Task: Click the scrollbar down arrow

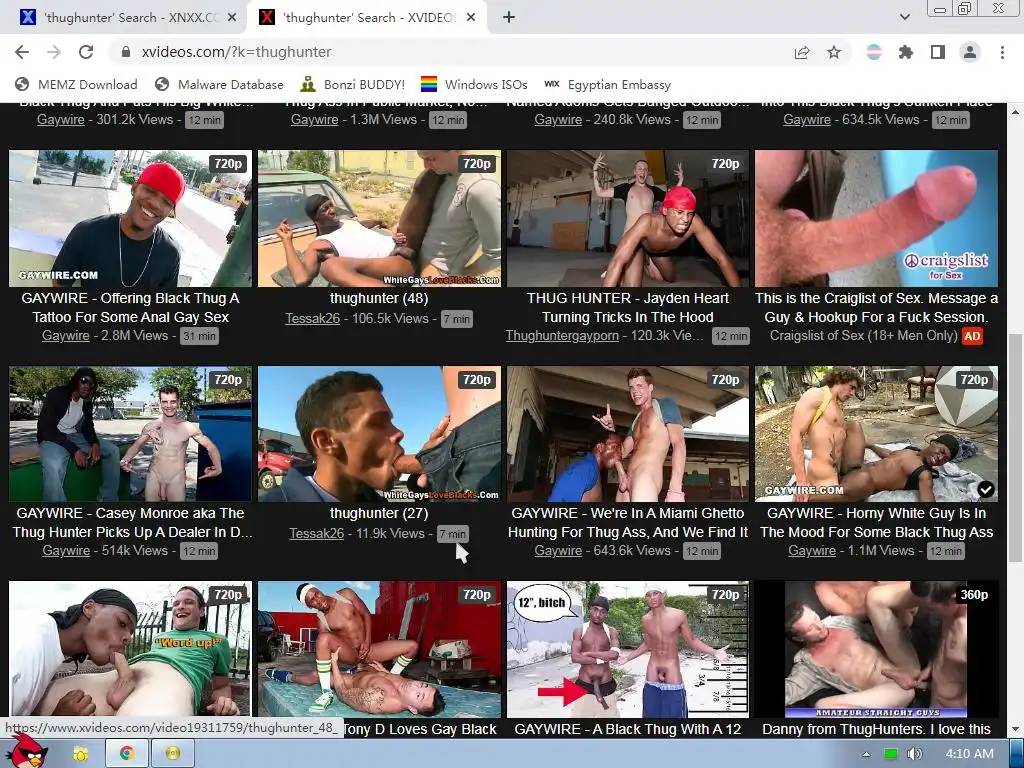Action: (1015, 729)
